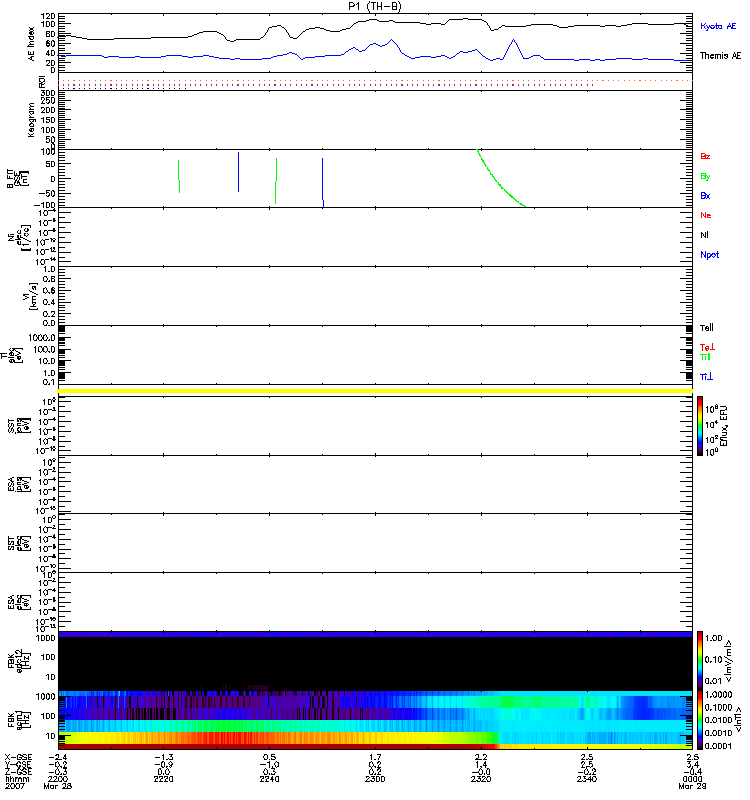Click the upper FBK color scale bar
Screen dimensions: 750x800
(700, 661)
